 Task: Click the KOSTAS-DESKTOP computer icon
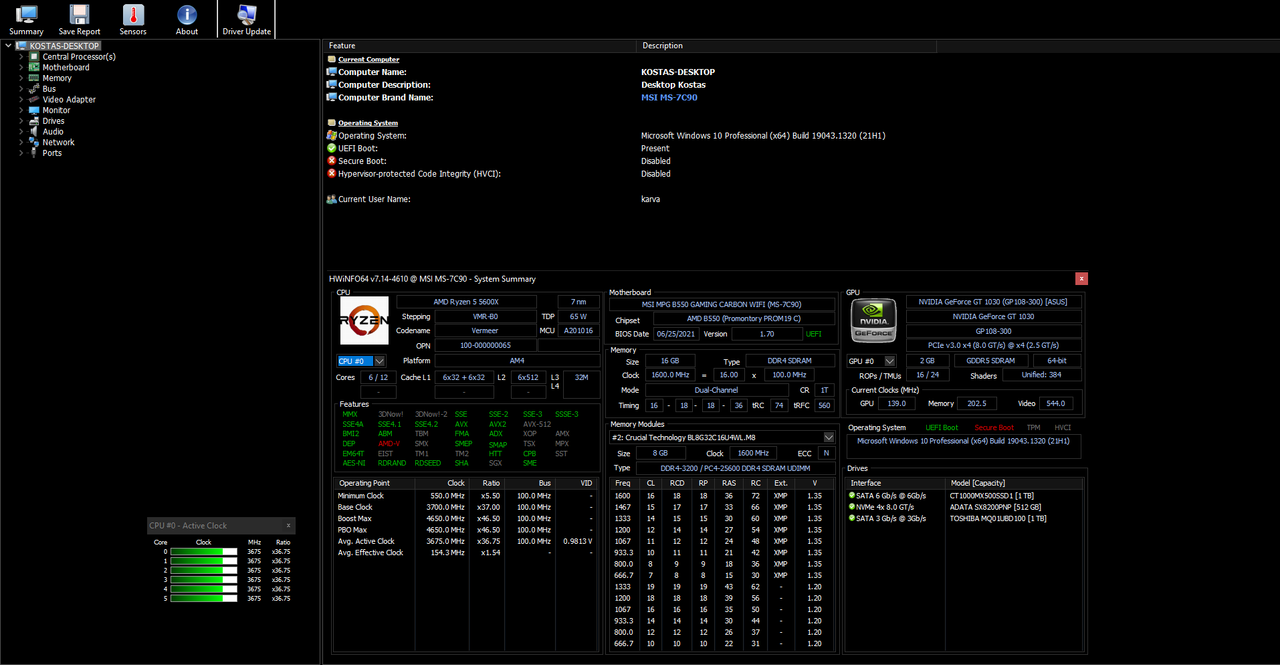coord(21,45)
